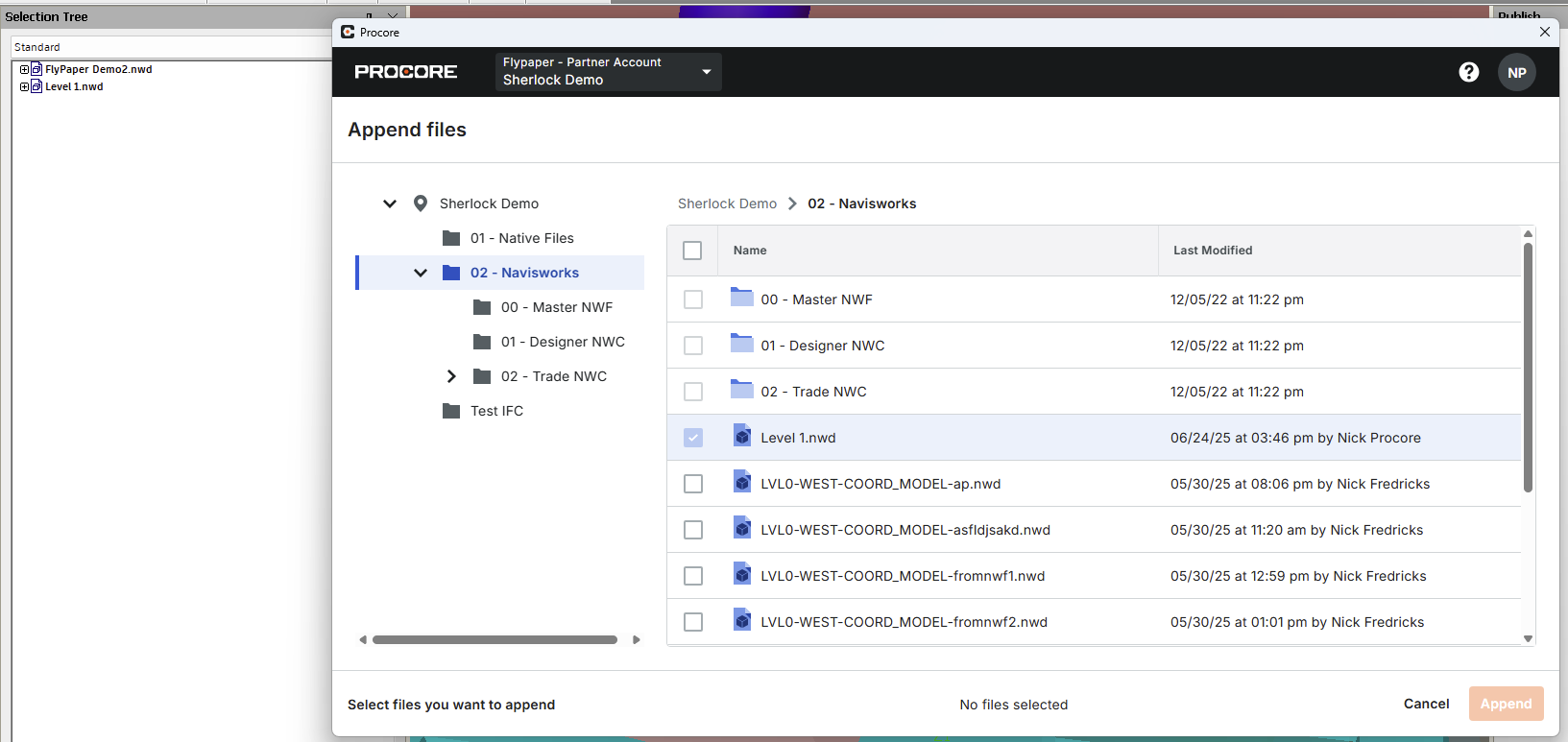
Task: Click the Procore icon in dialog title bar
Action: [348, 32]
